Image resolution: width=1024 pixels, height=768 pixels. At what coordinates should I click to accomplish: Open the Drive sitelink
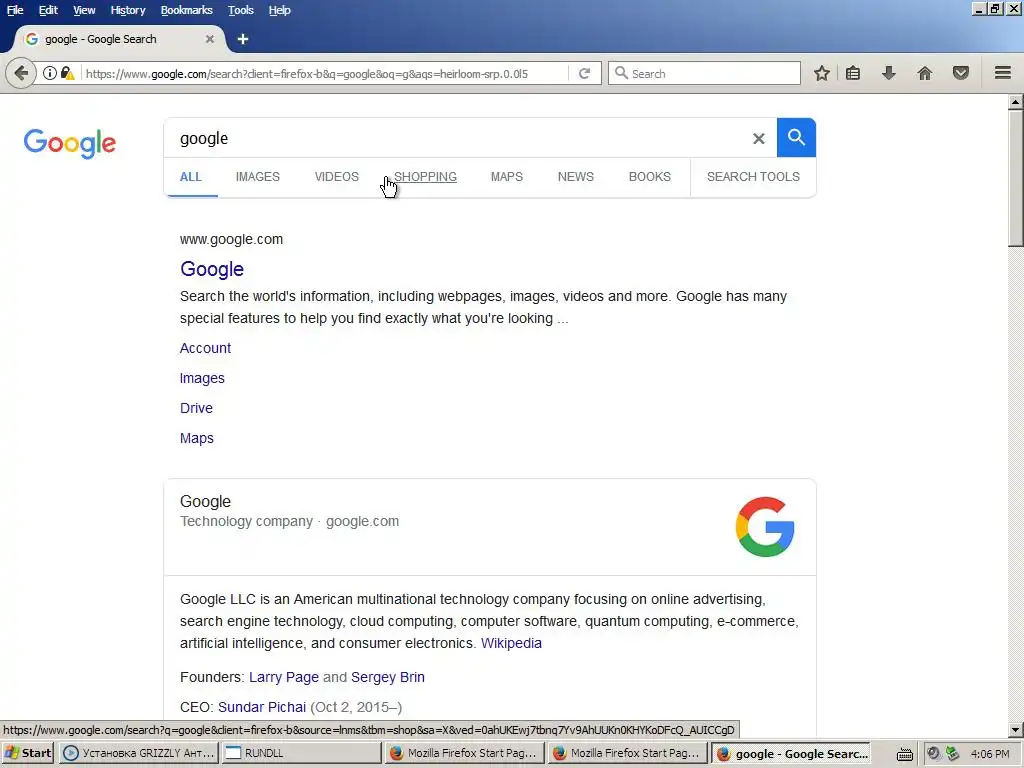click(197, 408)
